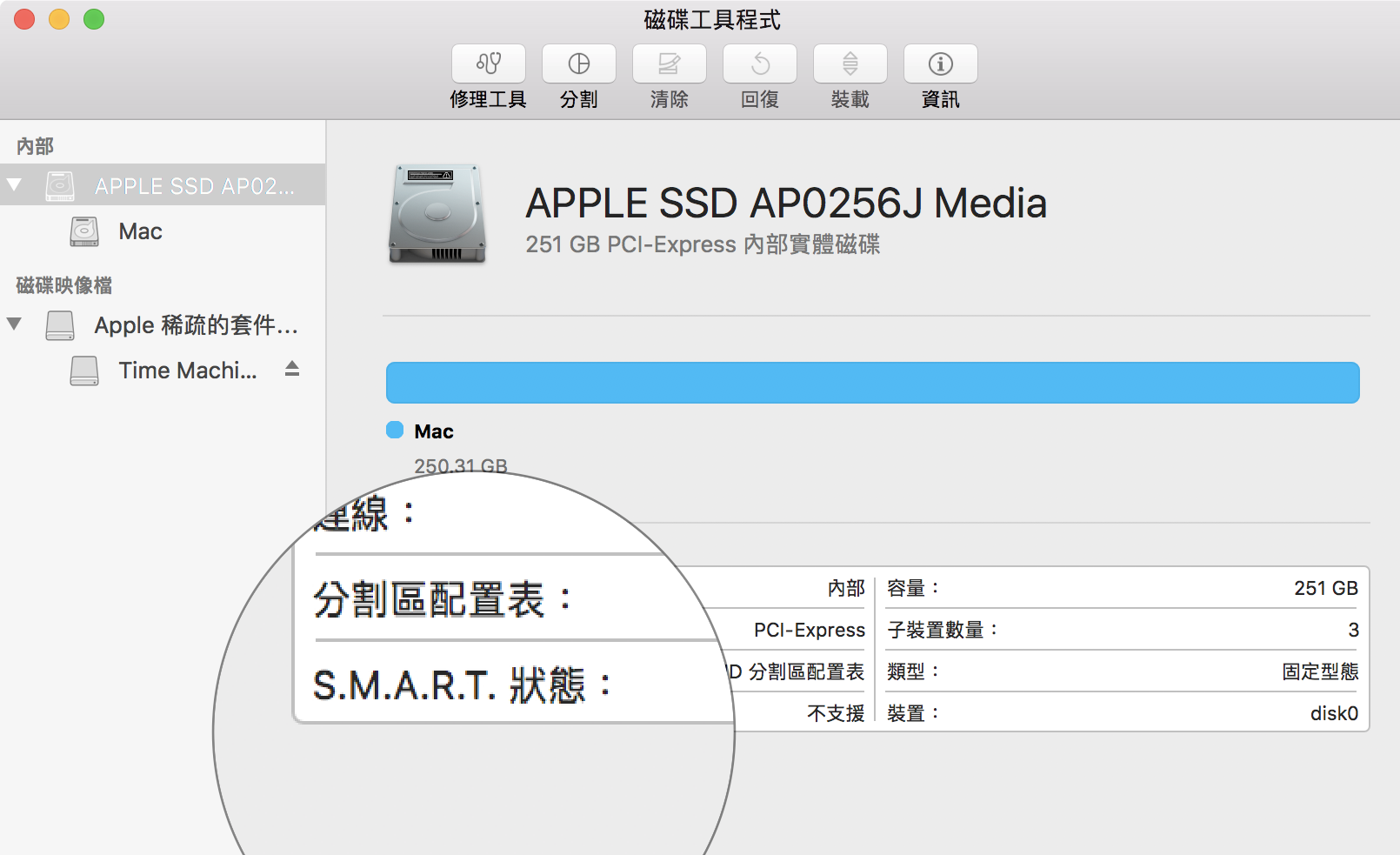Click the large hard drive icon

437,214
